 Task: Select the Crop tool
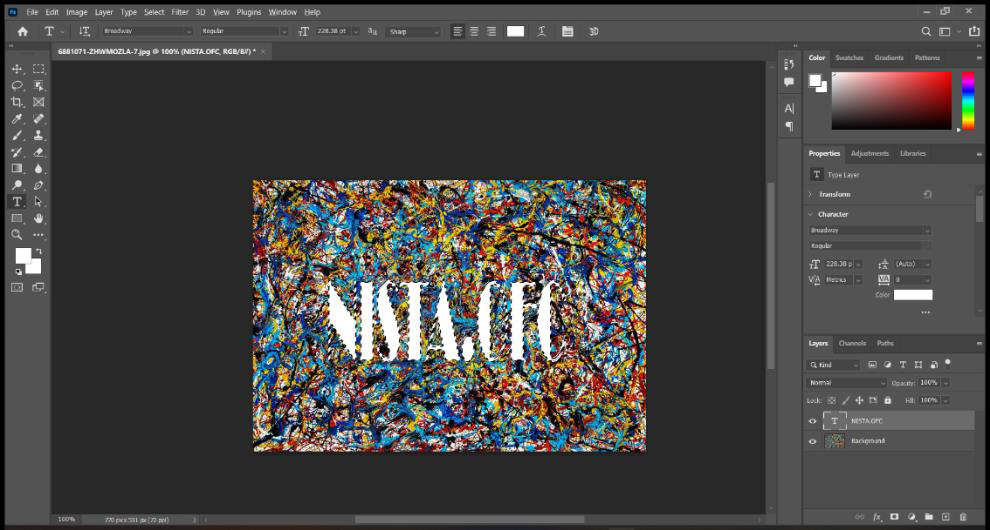17,102
